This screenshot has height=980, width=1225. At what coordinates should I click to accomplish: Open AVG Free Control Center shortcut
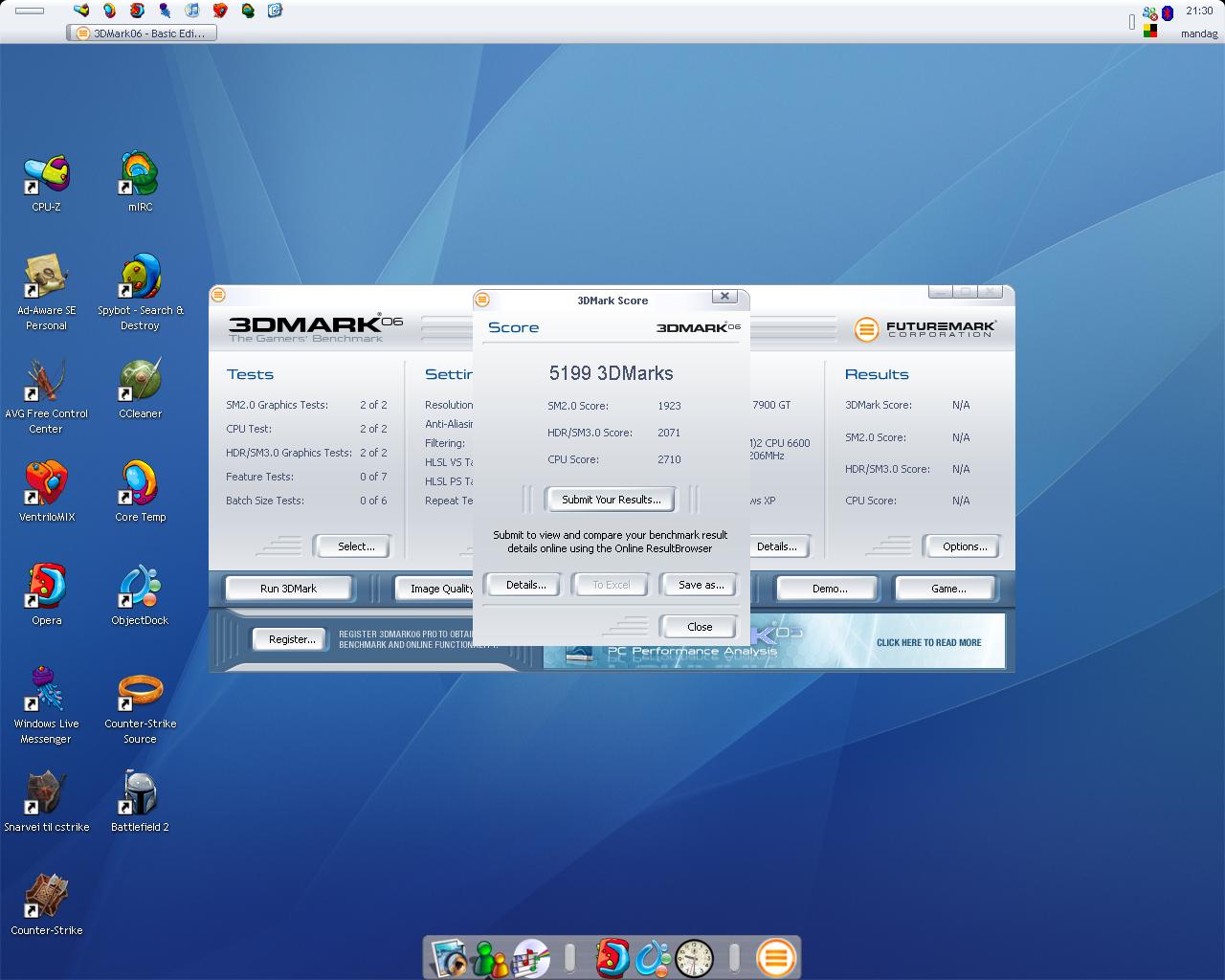coord(46,395)
